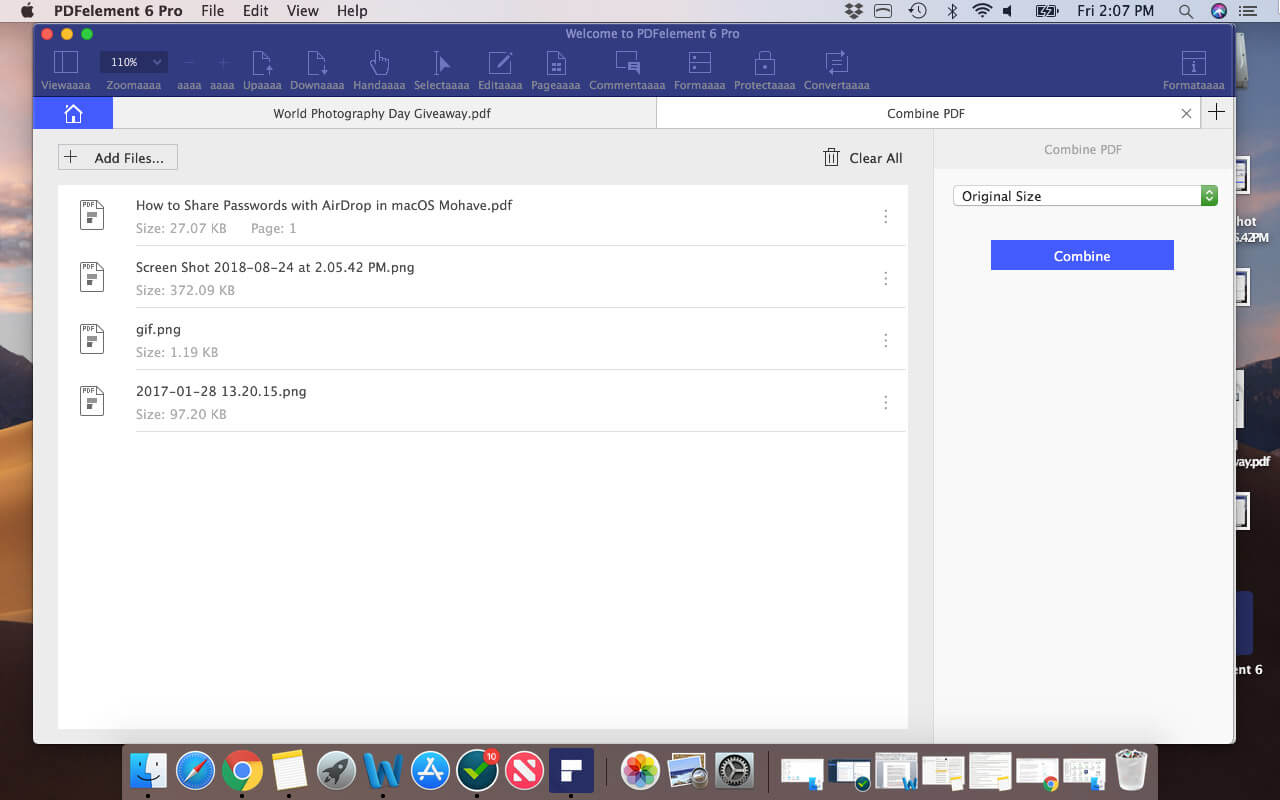This screenshot has width=1280, height=800.
Task: Click the zoom out minus icon
Action: (189, 63)
